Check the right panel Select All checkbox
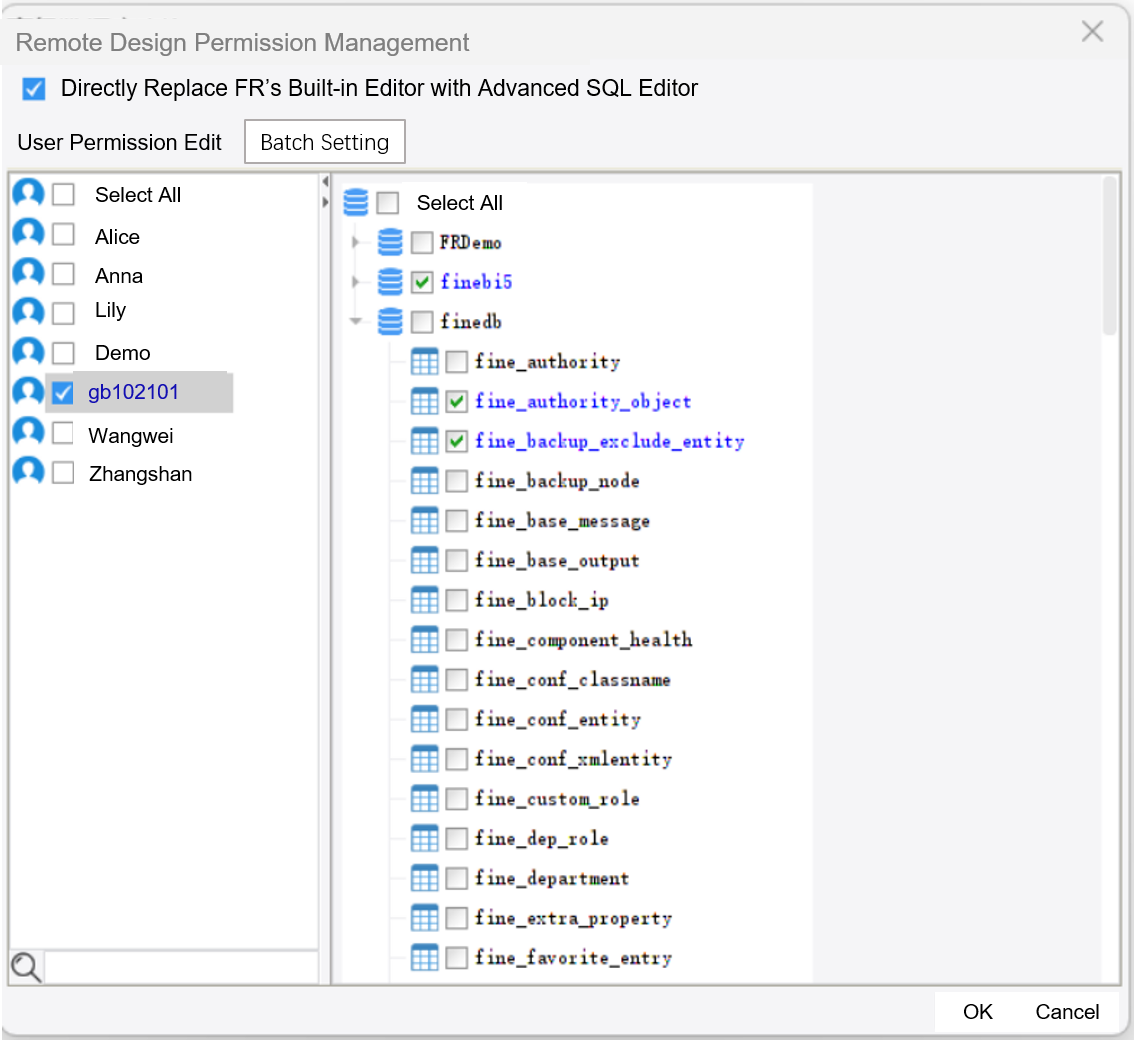The image size is (1134, 1040). (388, 203)
